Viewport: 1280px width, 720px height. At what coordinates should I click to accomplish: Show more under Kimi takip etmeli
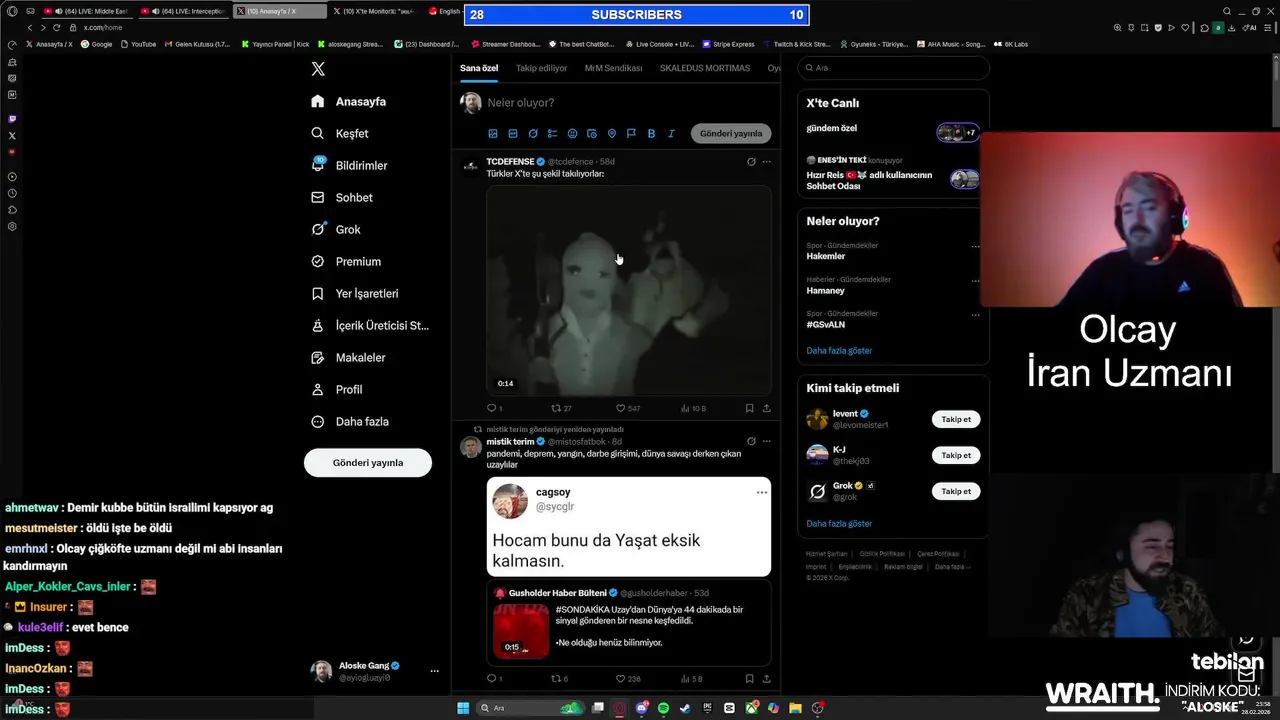click(839, 523)
